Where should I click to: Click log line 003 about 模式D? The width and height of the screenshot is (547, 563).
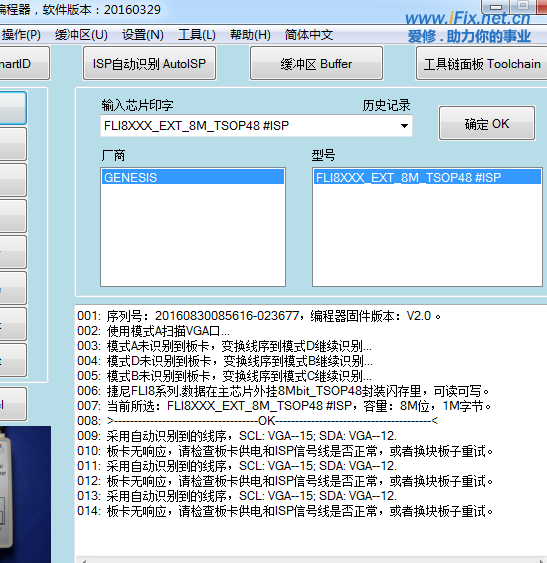[224, 346]
